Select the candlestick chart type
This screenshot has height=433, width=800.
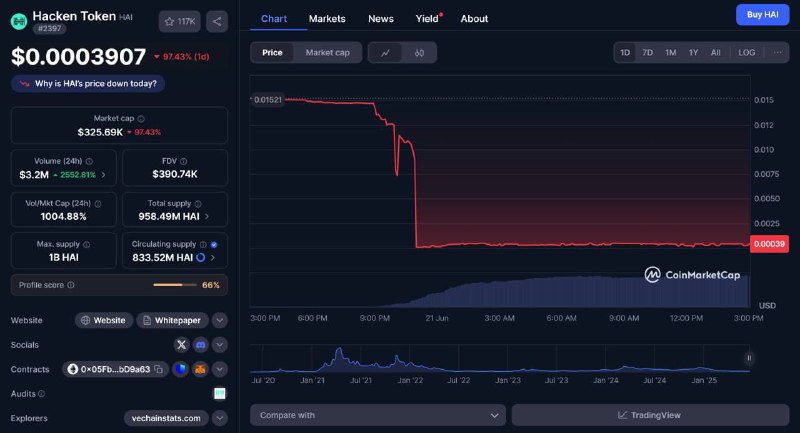coord(419,53)
